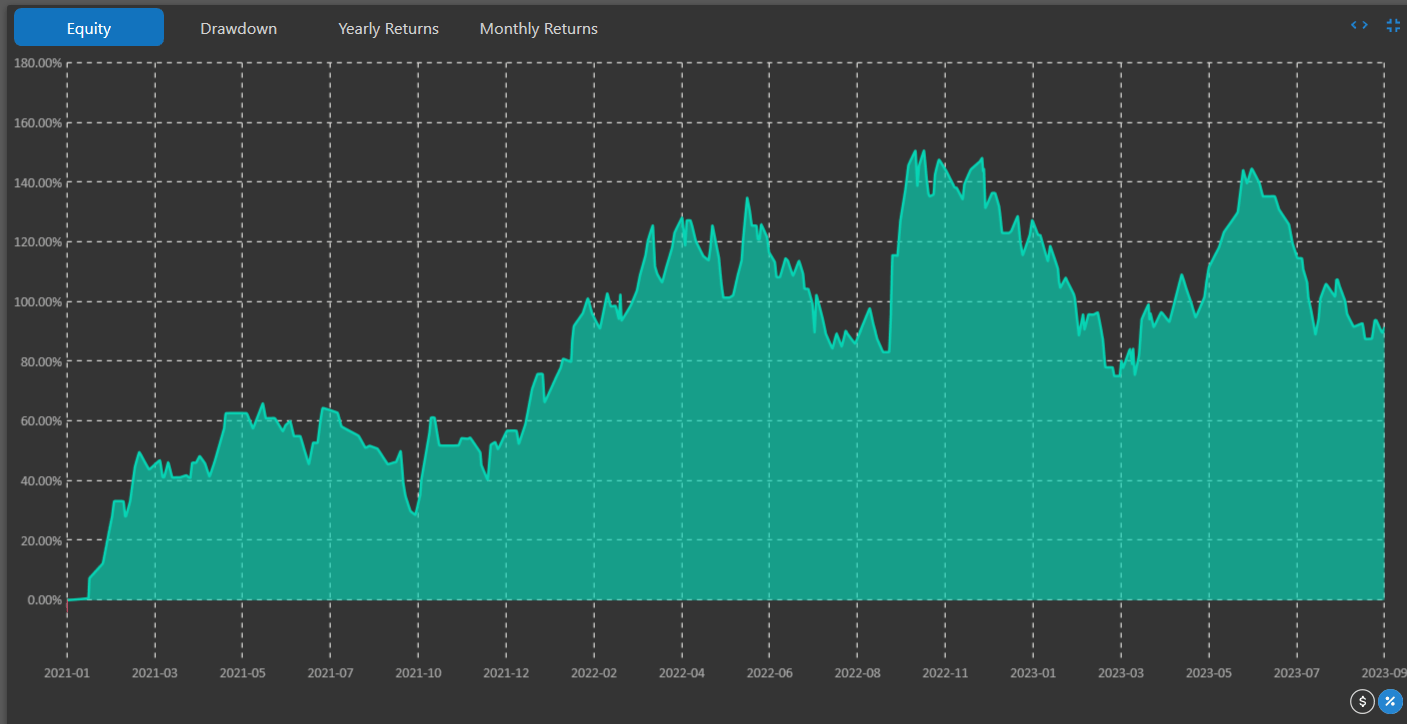Image resolution: width=1407 pixels, height=724 pixels.
Task: Click the 2023-01 x-axis label
Action: pos(1033,673)
